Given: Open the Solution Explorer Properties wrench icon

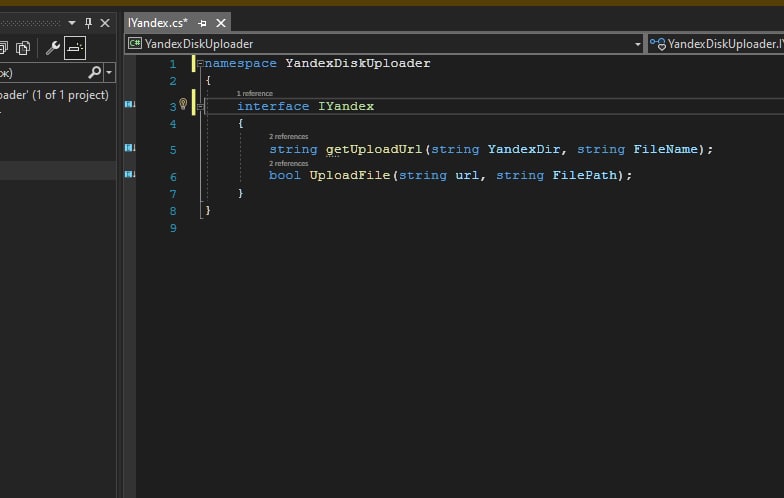Looking at the screenshot, I should pyautogui.click(x=52, y=48).
